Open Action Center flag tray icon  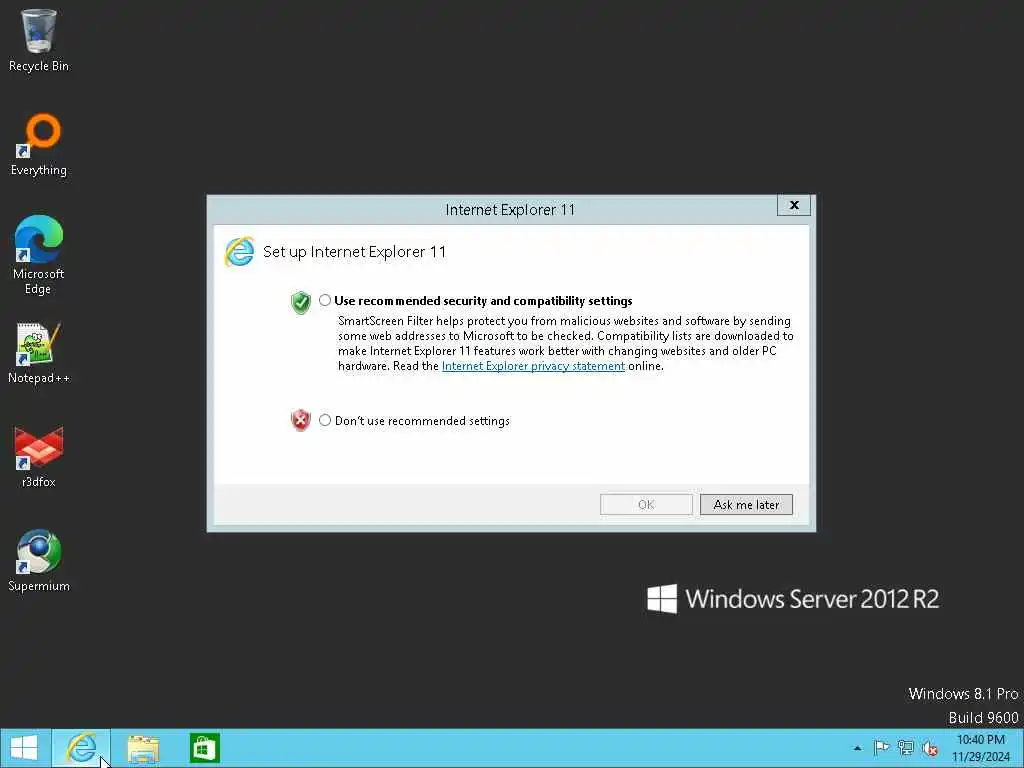[881, 748]
